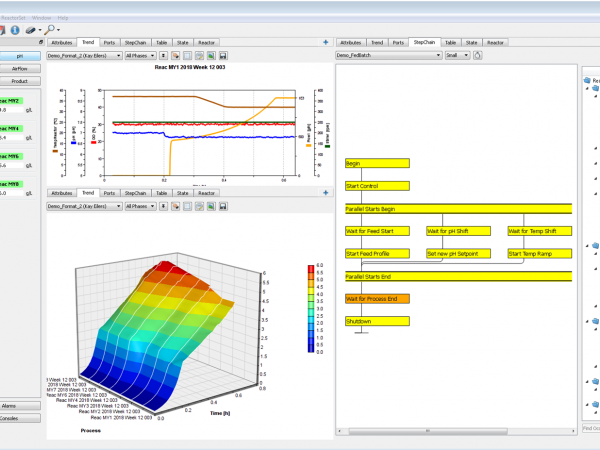600x450 pixels.
Task: Switch to the Table tab in StepChain panel
Action: point(450,42)
